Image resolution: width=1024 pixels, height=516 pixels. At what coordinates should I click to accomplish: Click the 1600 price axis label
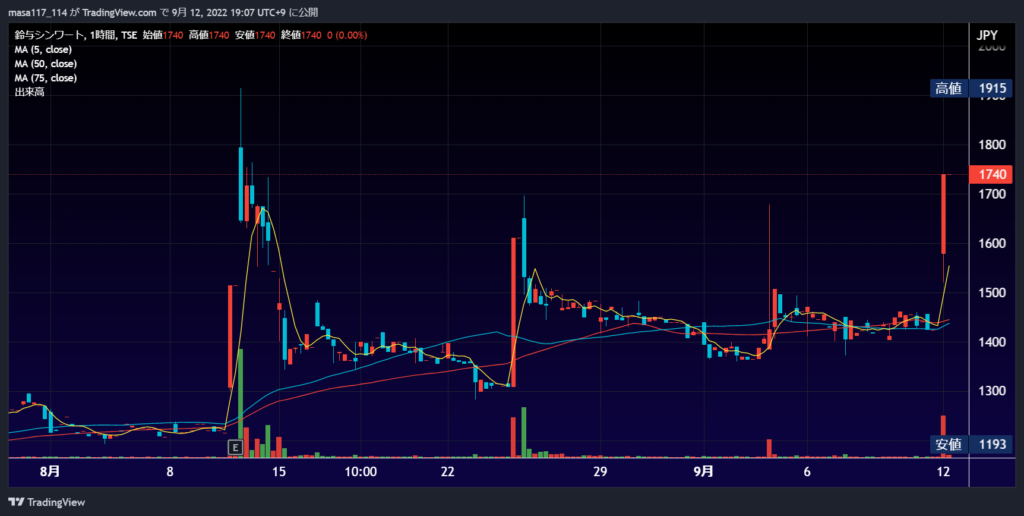pos(990,243)
